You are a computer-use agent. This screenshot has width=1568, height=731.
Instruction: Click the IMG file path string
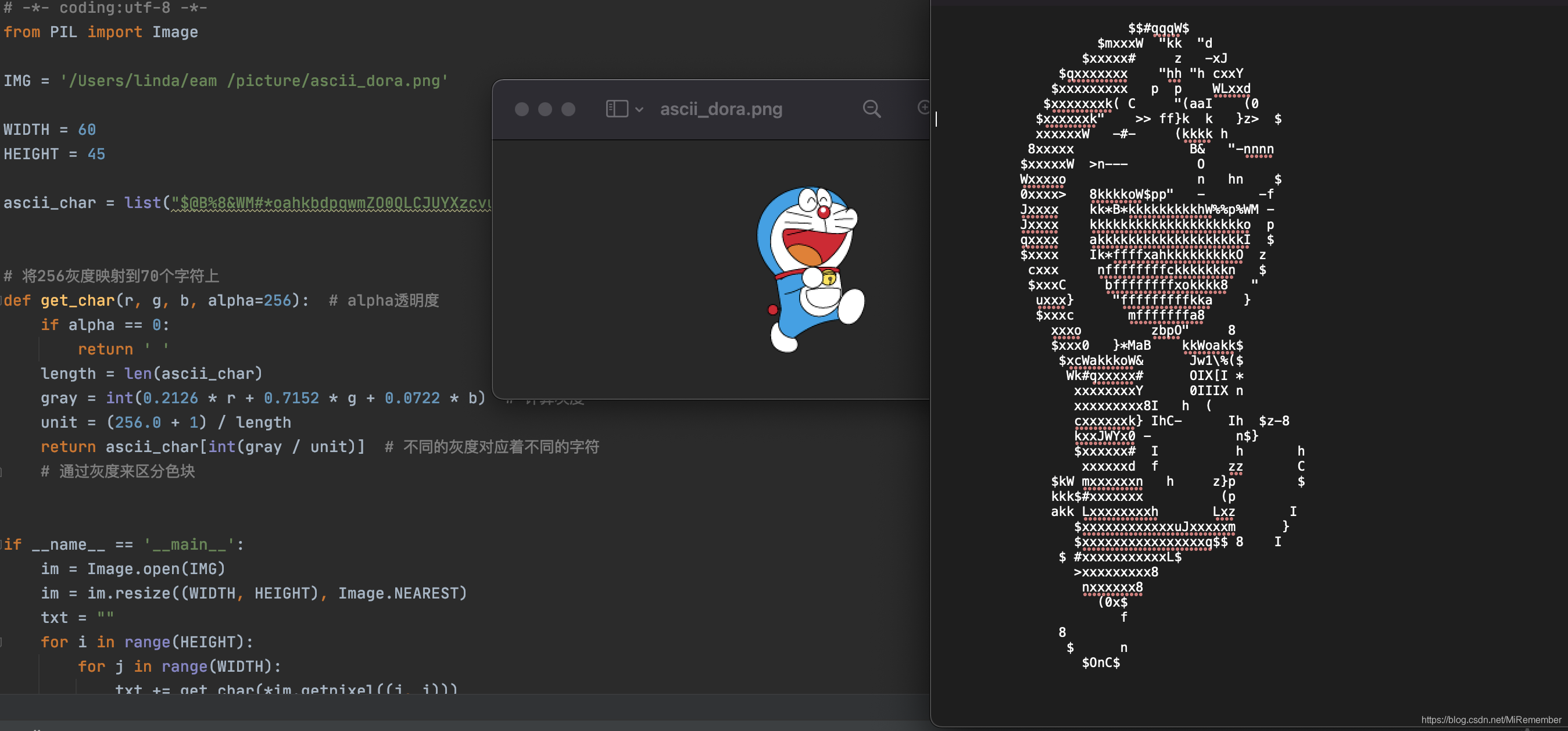pos(253,81)
